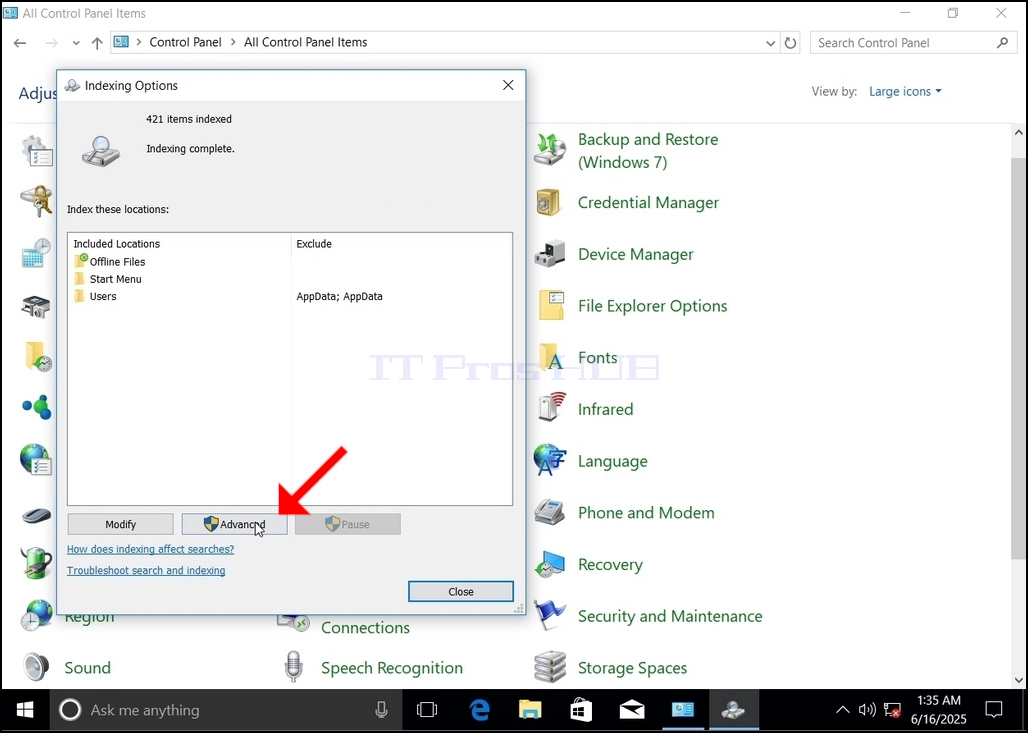
Task: Open the View by Large icons dropdown
Action: click(905, 91)
